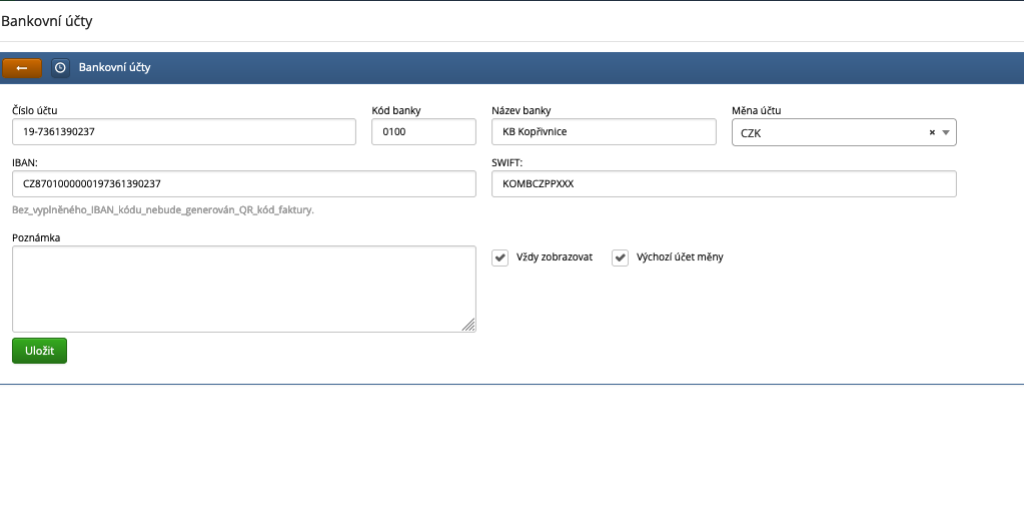Click the SWIFT code input field
1024x523 pixels.
(723, 184)
